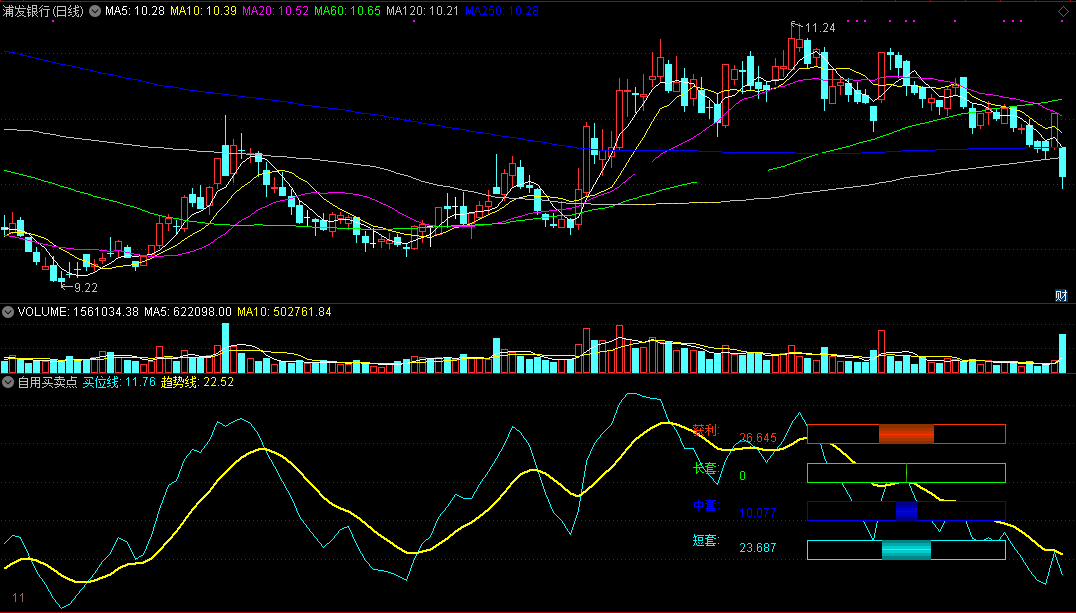Click the red 获利 progress bar
This screenshot has width=1076, height=613.
coord(906,434)
